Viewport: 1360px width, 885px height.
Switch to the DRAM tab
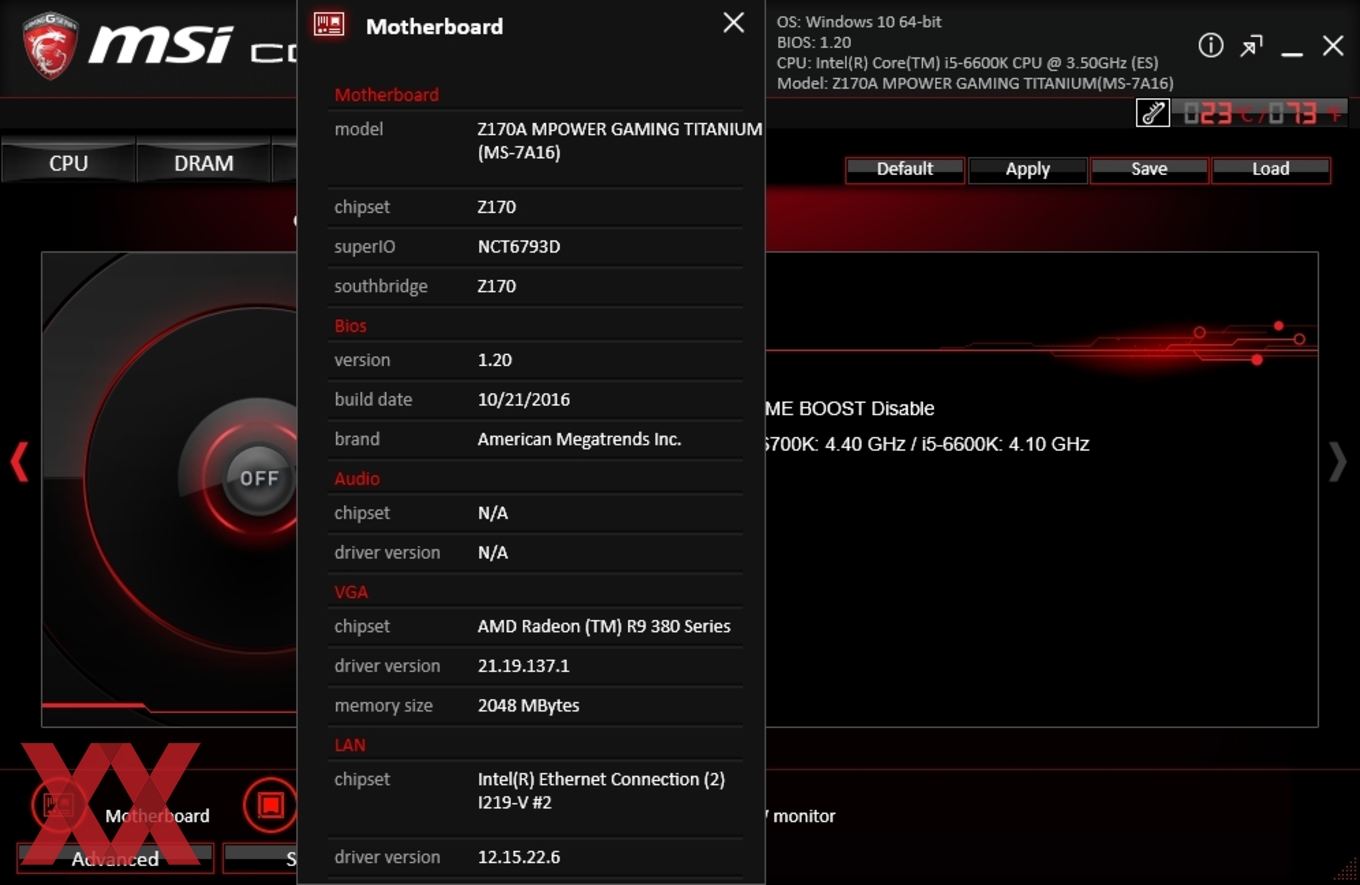tap(204, 163)
